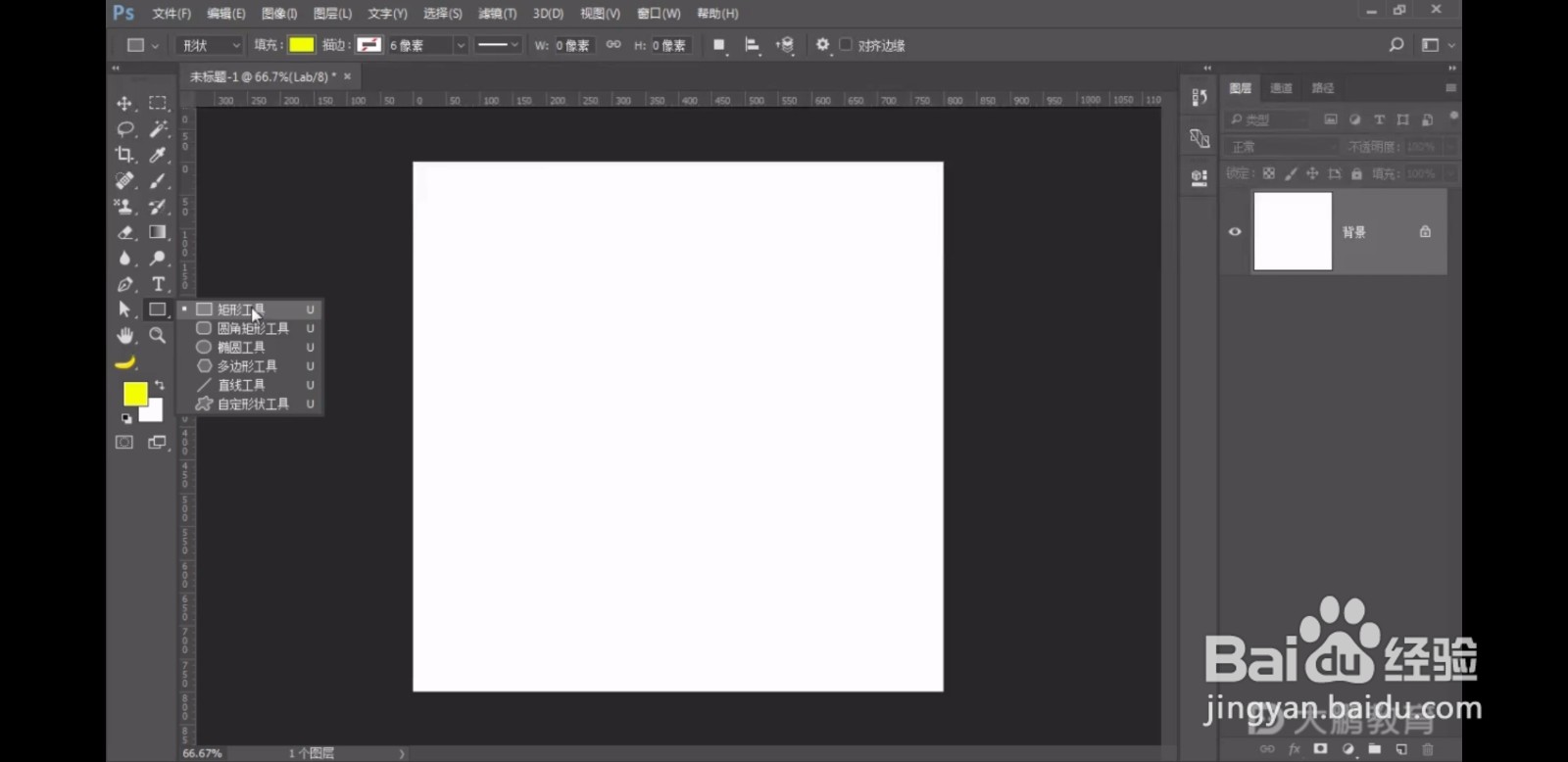Open the History panel icon
1568x762 pixels.
point(1200,97)
